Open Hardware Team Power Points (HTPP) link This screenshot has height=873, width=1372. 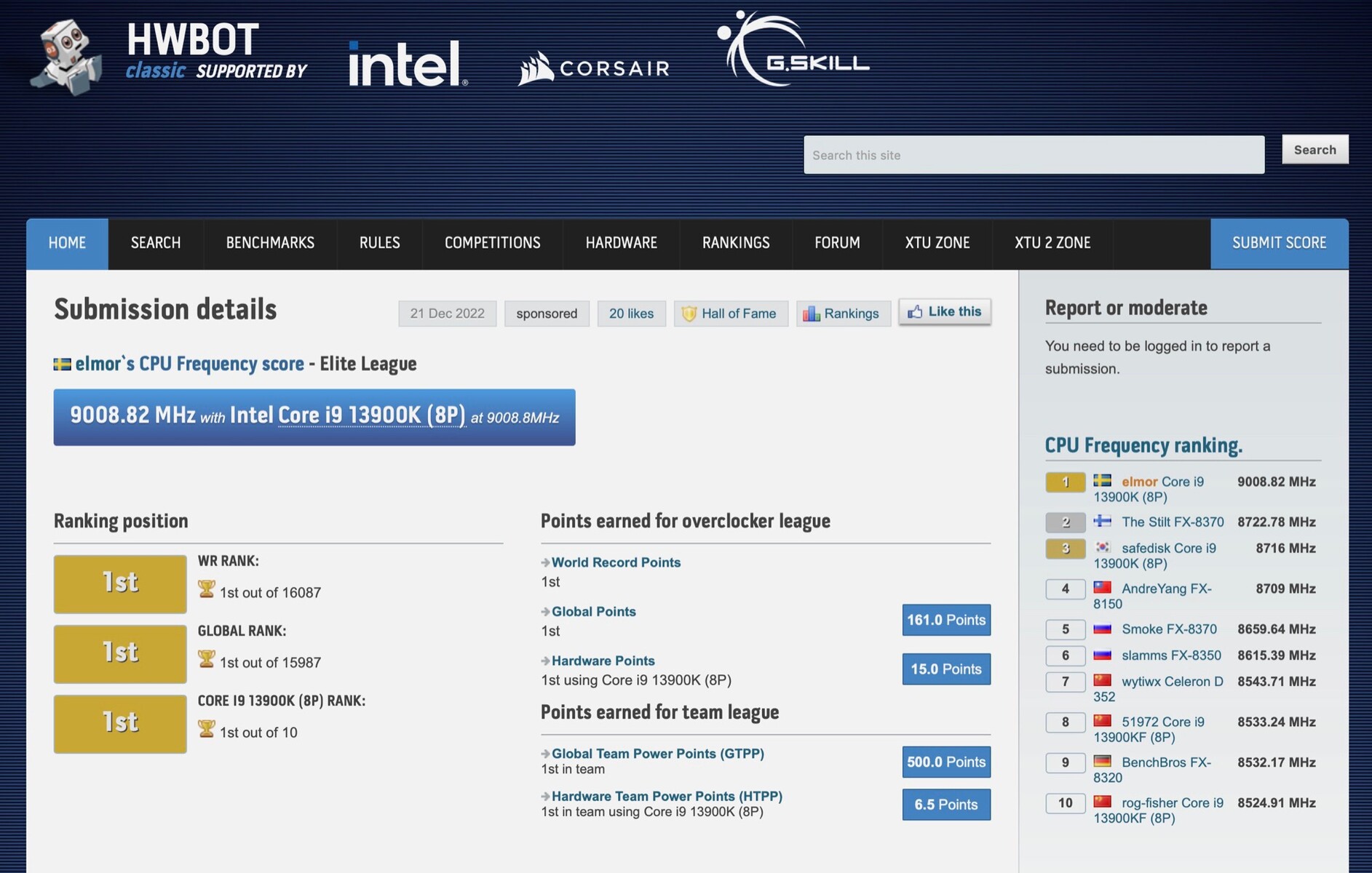[x=667, y=797]
